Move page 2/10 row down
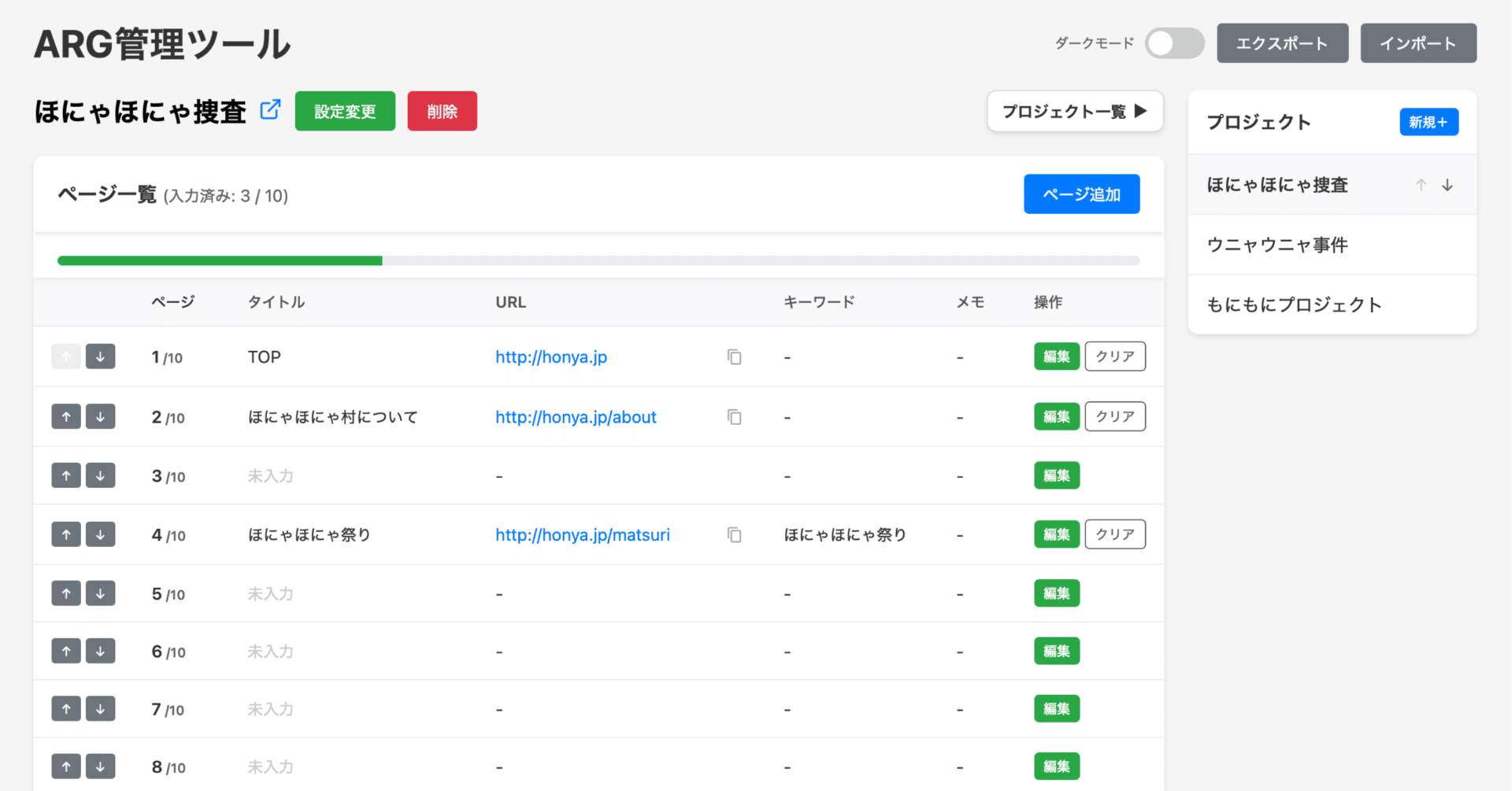1512x791 pixels. [x=100, y=416]
